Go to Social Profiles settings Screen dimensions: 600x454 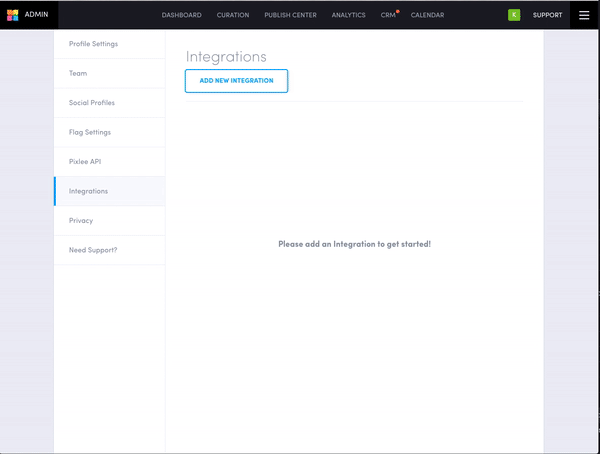91,103
